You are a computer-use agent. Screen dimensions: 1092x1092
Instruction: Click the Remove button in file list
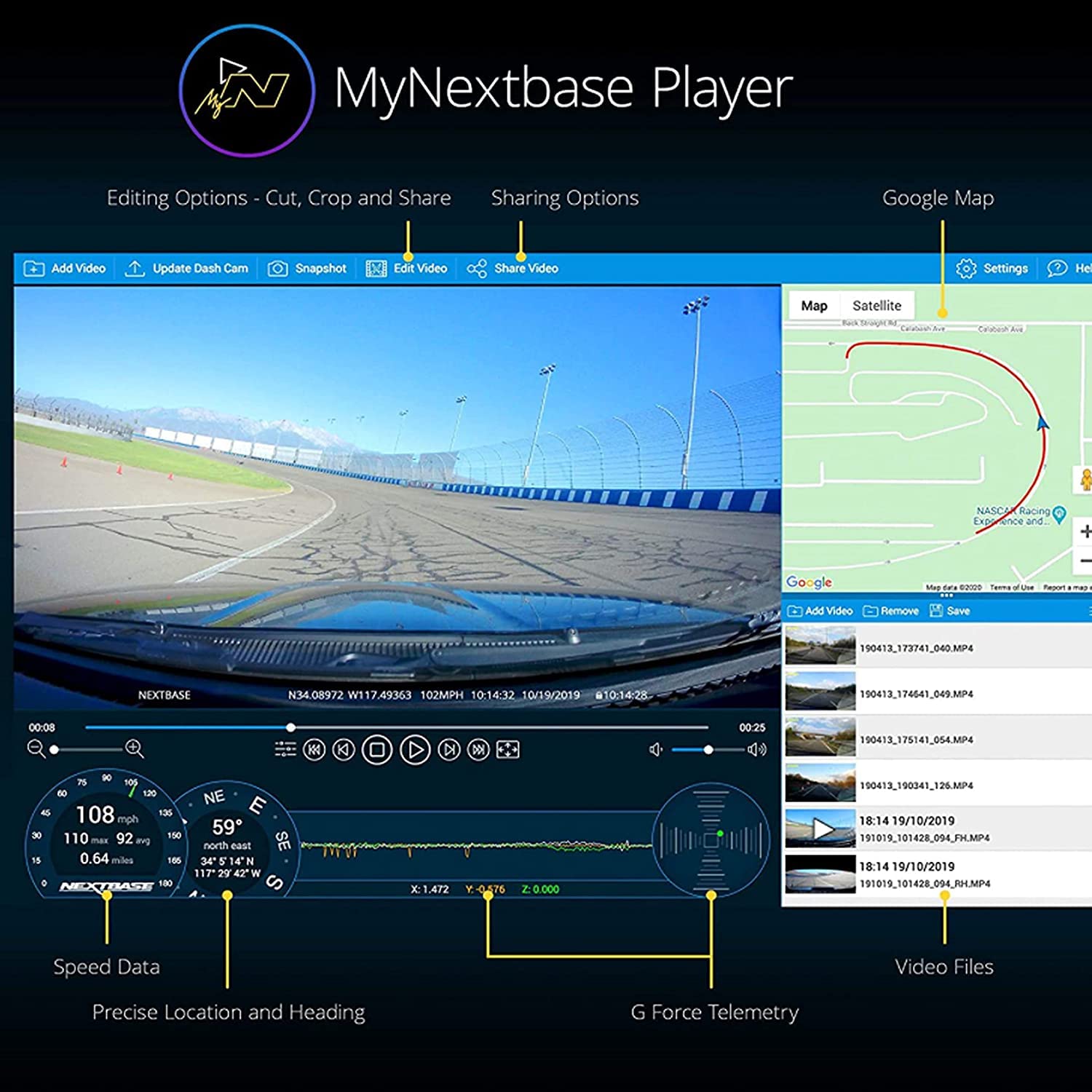coord(891,611)
